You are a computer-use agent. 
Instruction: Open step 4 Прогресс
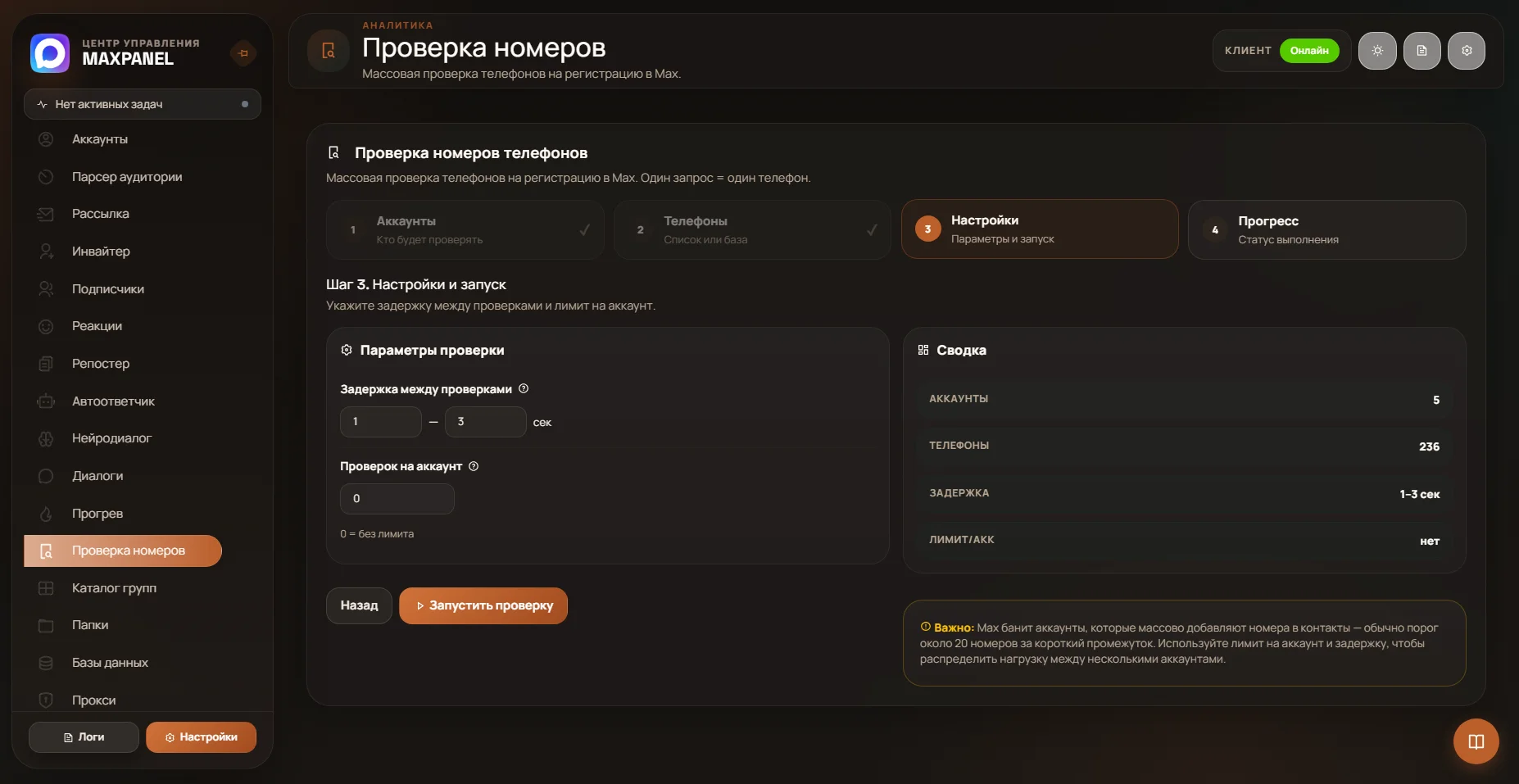1327,230
